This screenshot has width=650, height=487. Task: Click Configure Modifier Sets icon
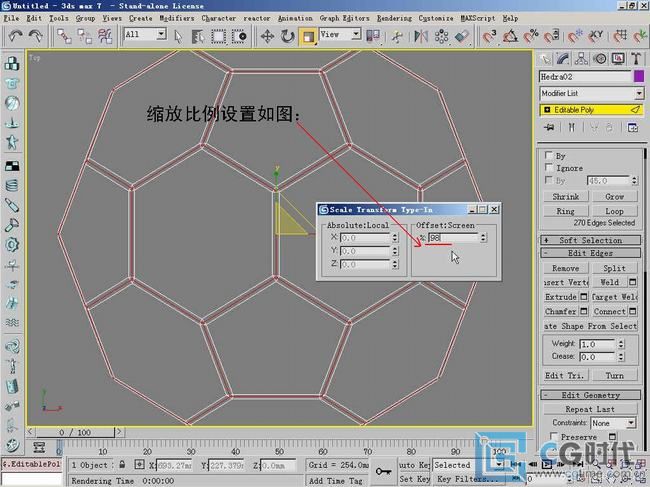[633, 128]
